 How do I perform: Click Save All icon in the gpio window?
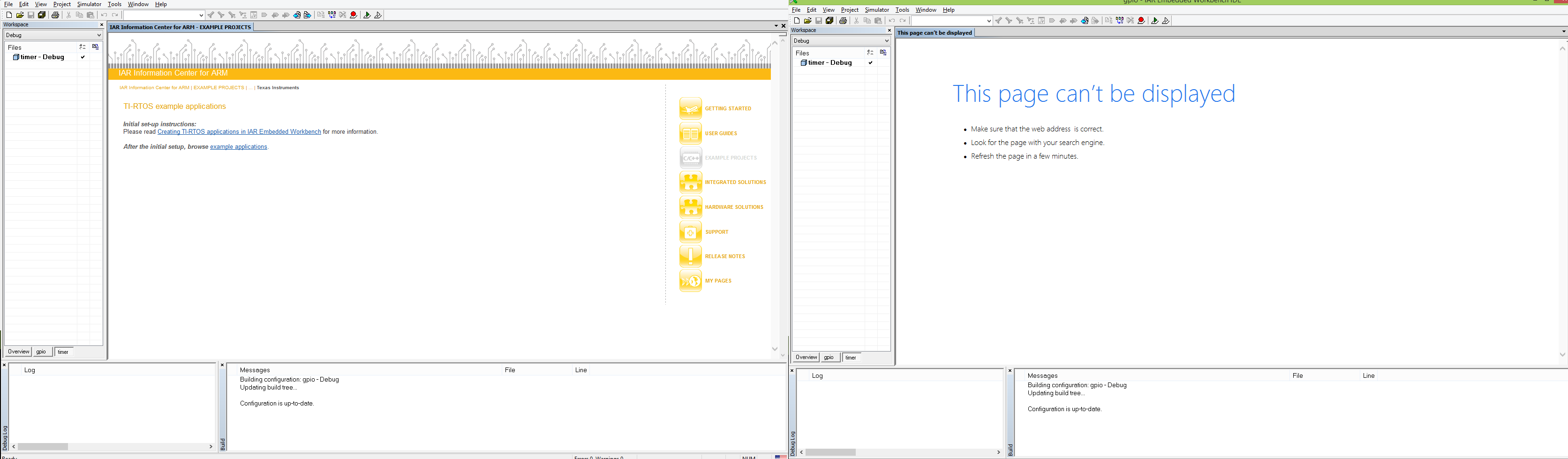click(x=829, y=21)
